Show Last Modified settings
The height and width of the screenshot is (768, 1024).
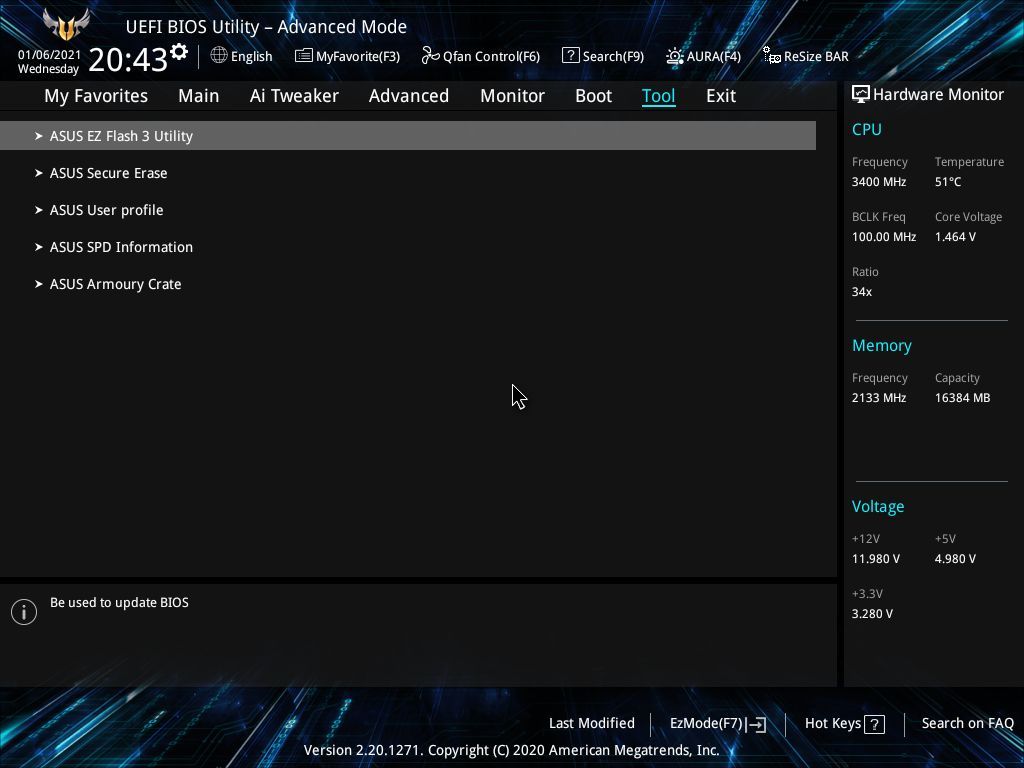pos(592,724)
